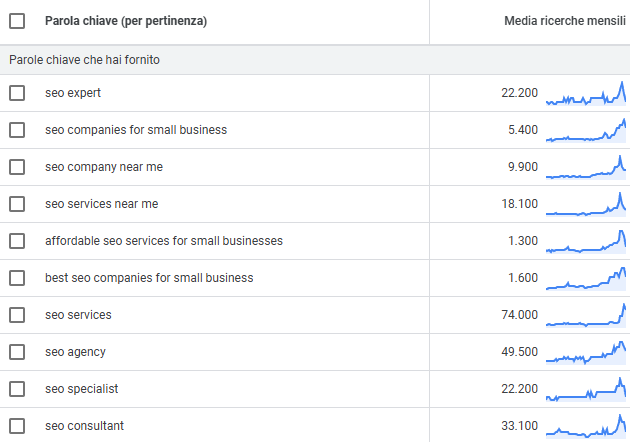Click the seo services trend sparkline

tap(586, 315)
